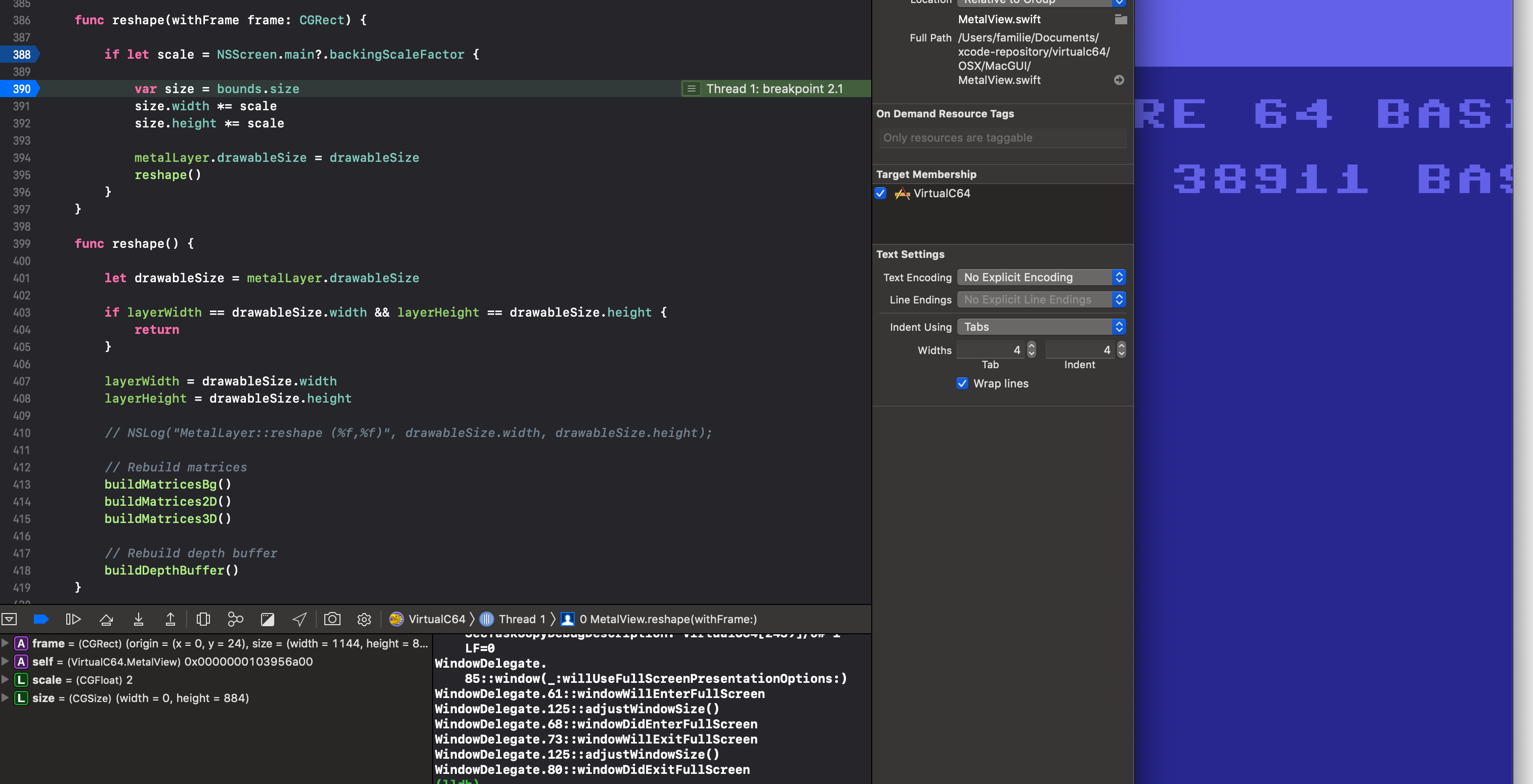
Task: Click the Step Over debug icon
Action: [x=107, y=619]
